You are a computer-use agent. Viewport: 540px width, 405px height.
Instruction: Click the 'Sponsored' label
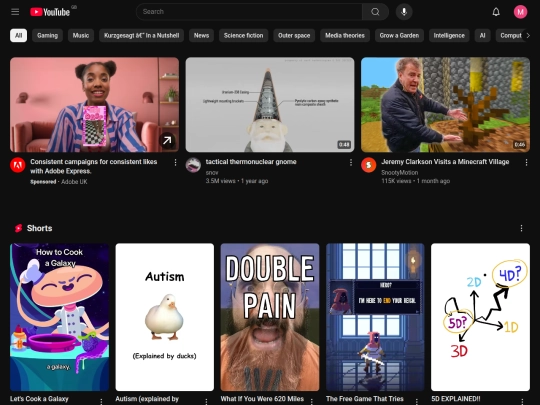[43, 181]
